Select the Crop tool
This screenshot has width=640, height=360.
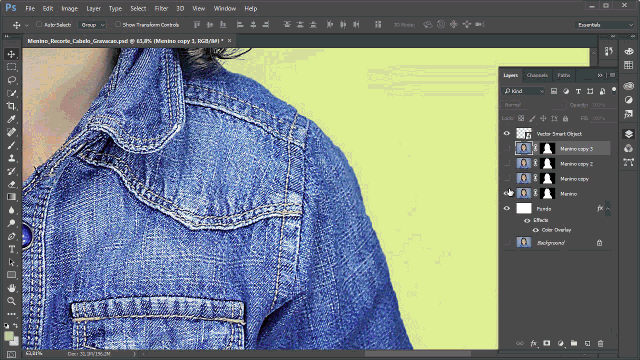coord(11,106)
